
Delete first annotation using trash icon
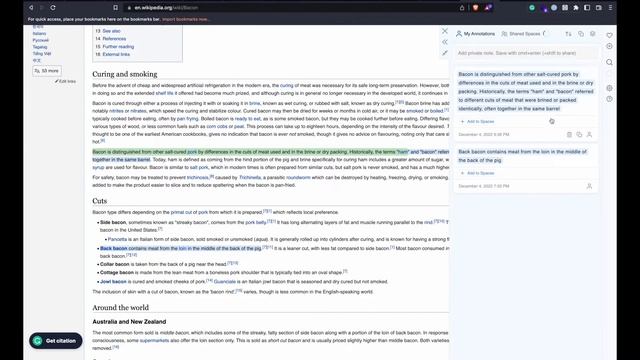pos(569,135)
